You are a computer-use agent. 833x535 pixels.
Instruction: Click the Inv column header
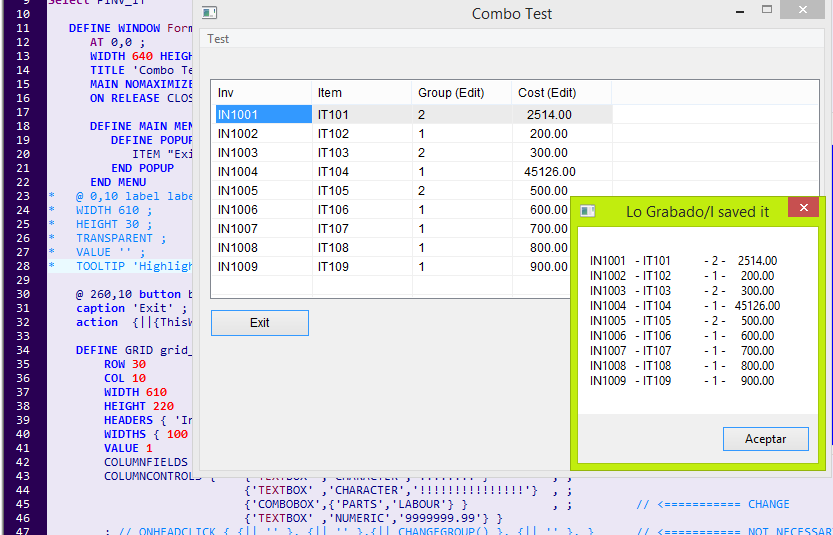pos(262,93)
